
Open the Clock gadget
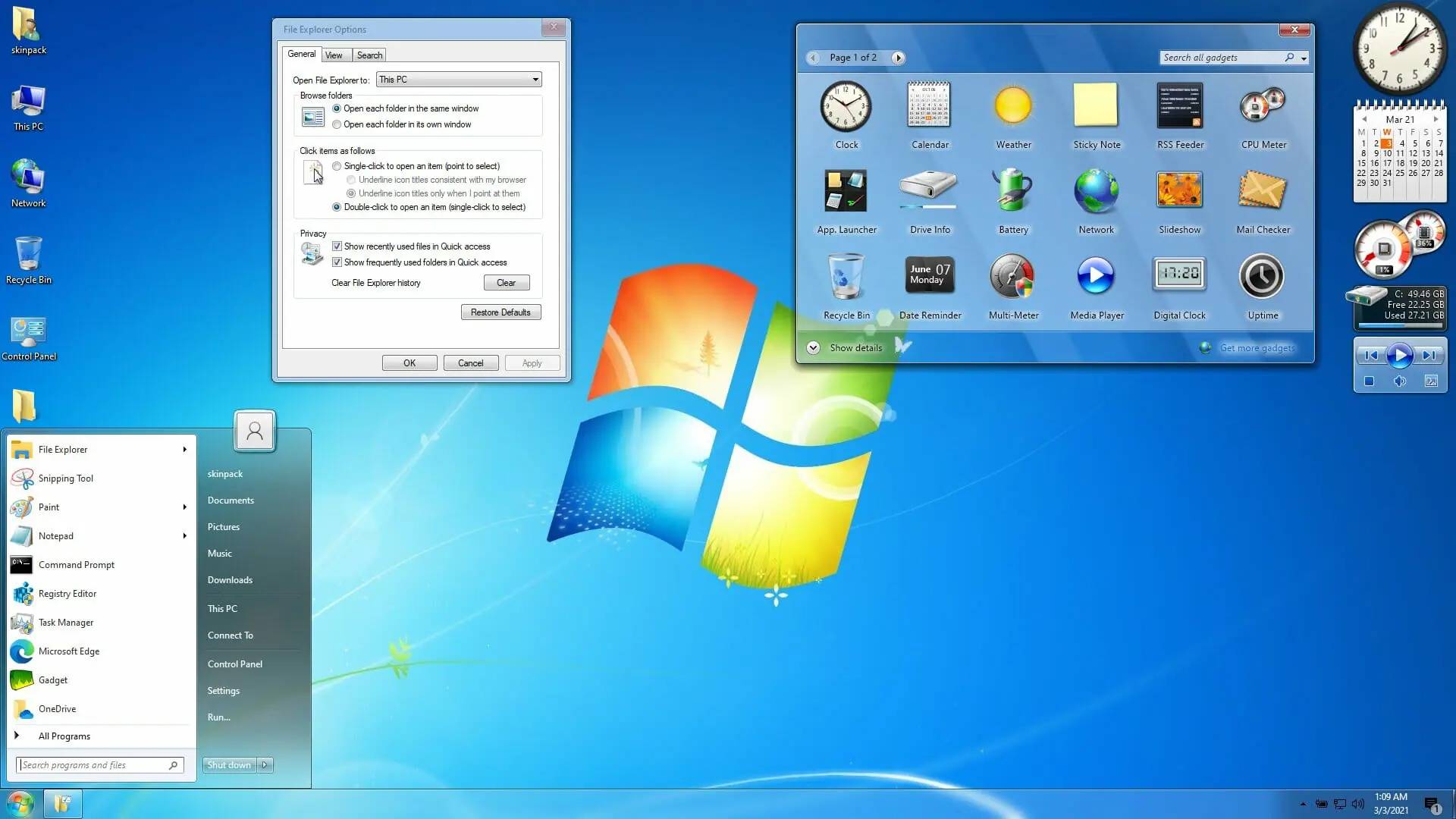[x=847, y=107]
